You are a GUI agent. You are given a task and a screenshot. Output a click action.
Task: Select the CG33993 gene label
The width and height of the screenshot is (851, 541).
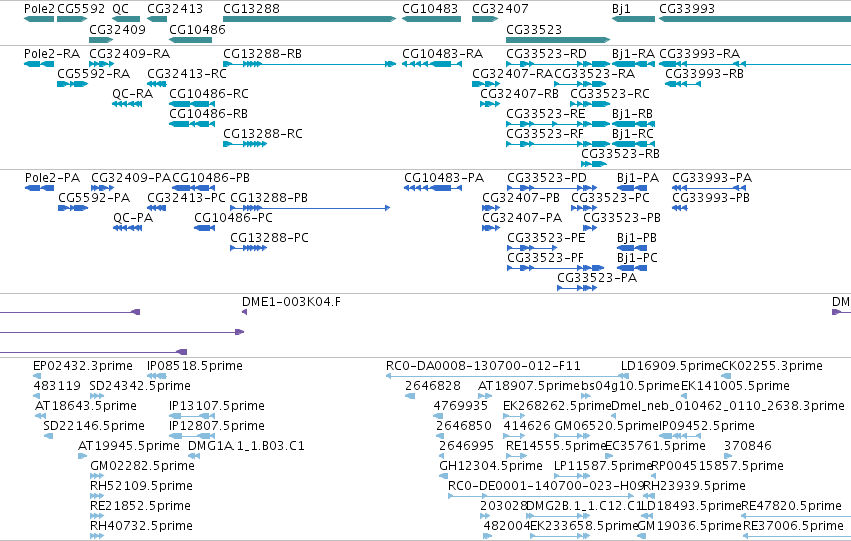pos(687,9)
